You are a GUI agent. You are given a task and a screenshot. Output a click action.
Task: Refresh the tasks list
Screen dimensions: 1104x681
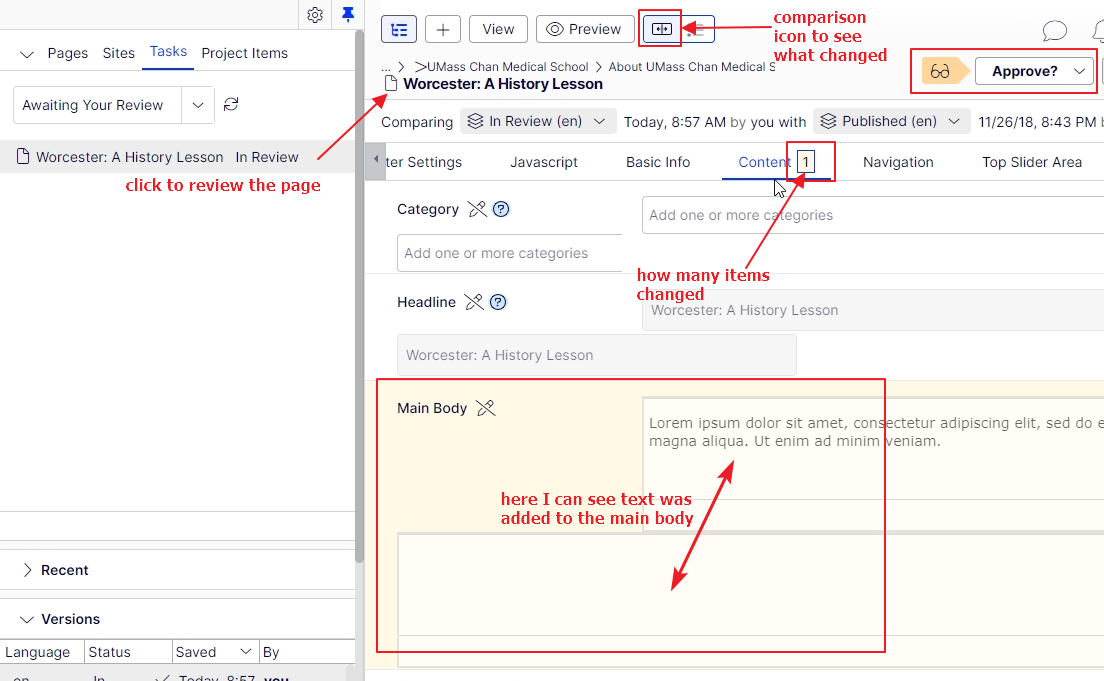pos(231,105)
